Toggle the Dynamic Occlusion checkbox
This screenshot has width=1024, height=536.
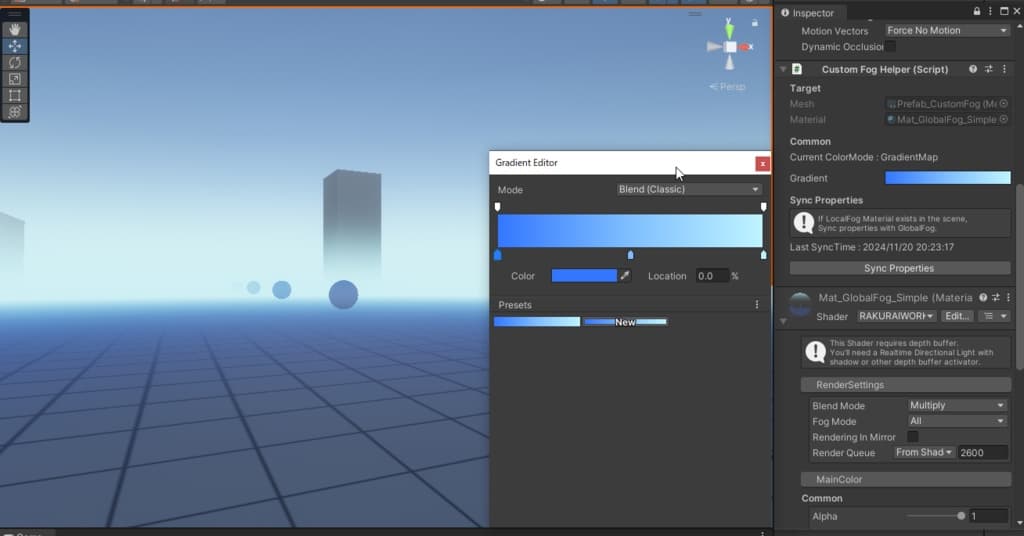tap(890, 47)
